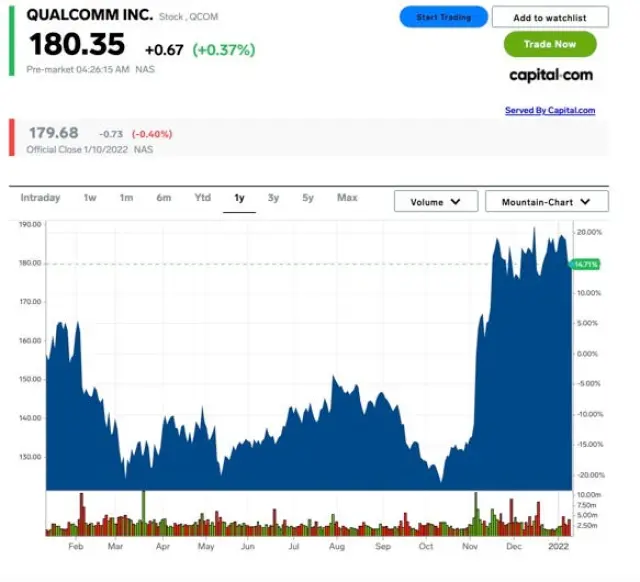
Task: Click the Start Trading button
Action: pos(443,17)
